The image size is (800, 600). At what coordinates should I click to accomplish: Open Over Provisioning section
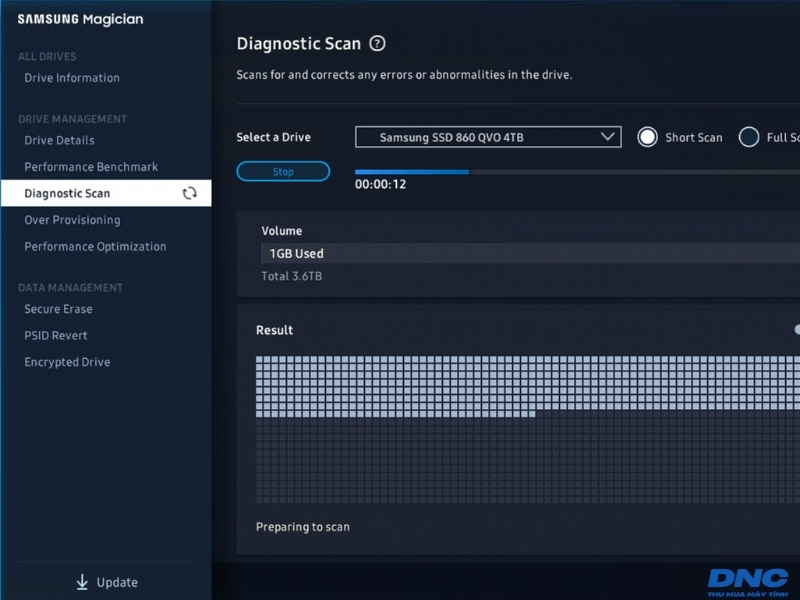tap(72, 220)
